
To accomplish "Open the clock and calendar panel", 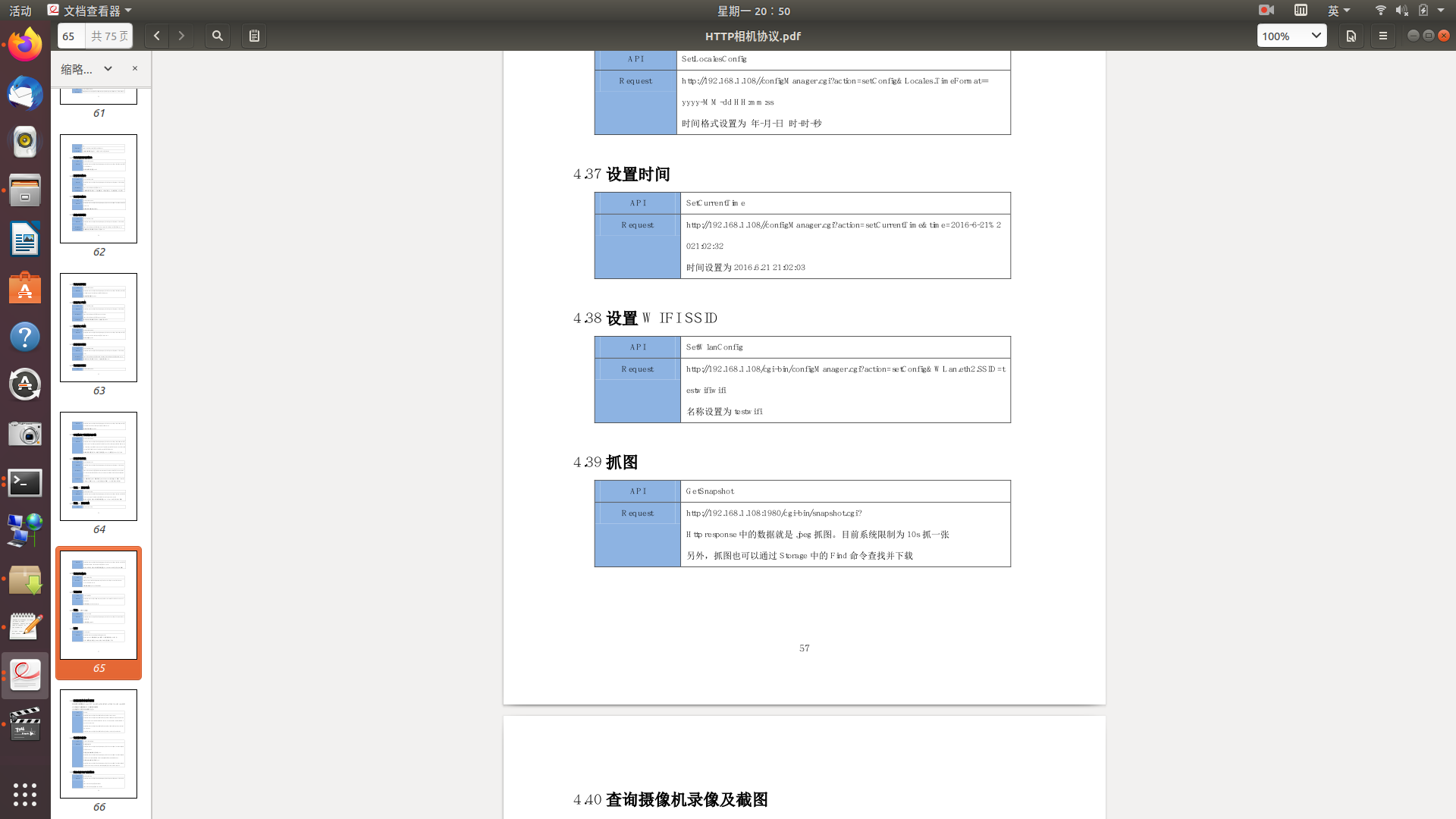I will click(753, 11).
